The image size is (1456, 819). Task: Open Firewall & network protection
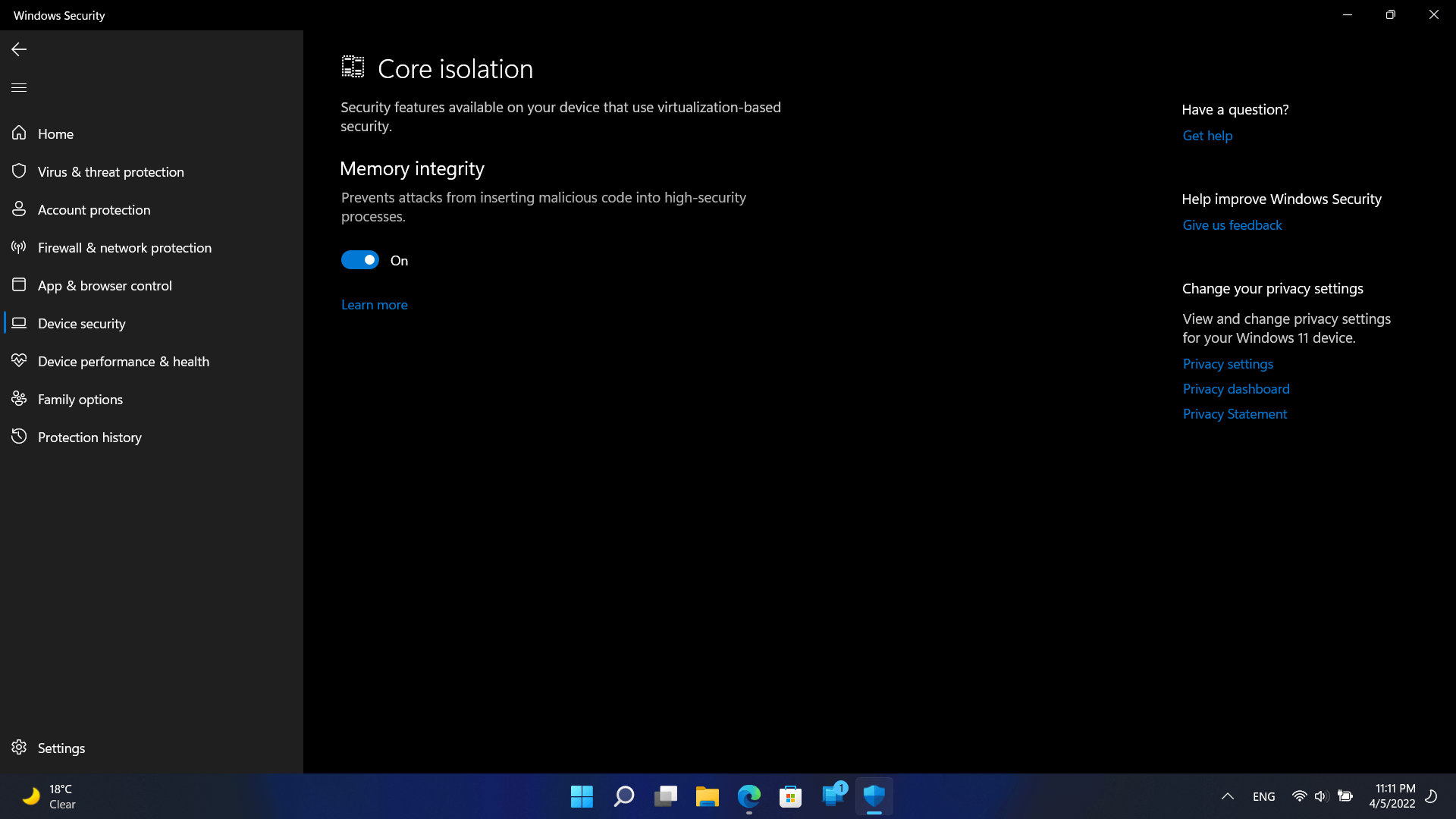[x=124, y=248]
